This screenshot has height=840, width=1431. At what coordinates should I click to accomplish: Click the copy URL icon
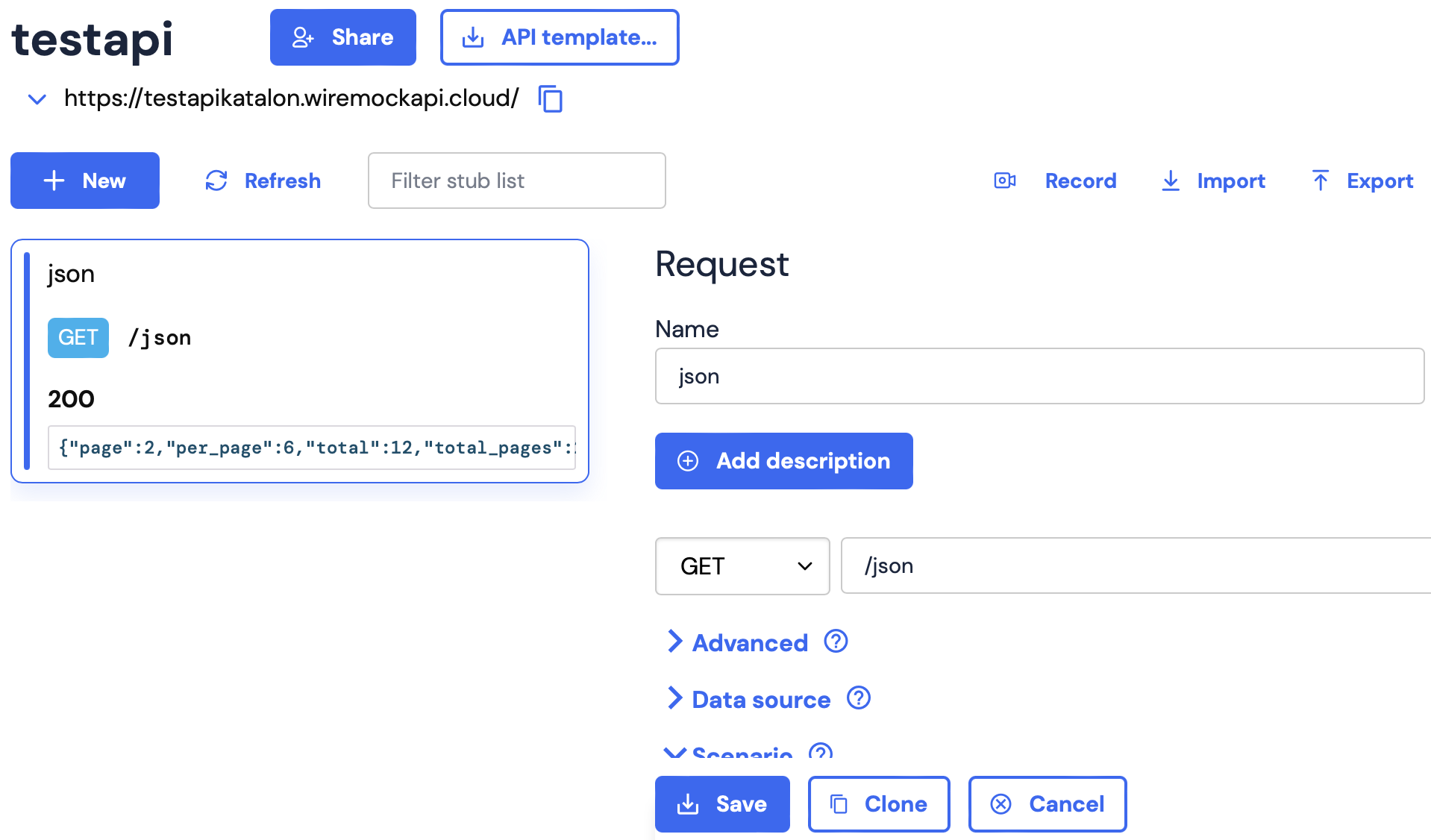point(551,98)
